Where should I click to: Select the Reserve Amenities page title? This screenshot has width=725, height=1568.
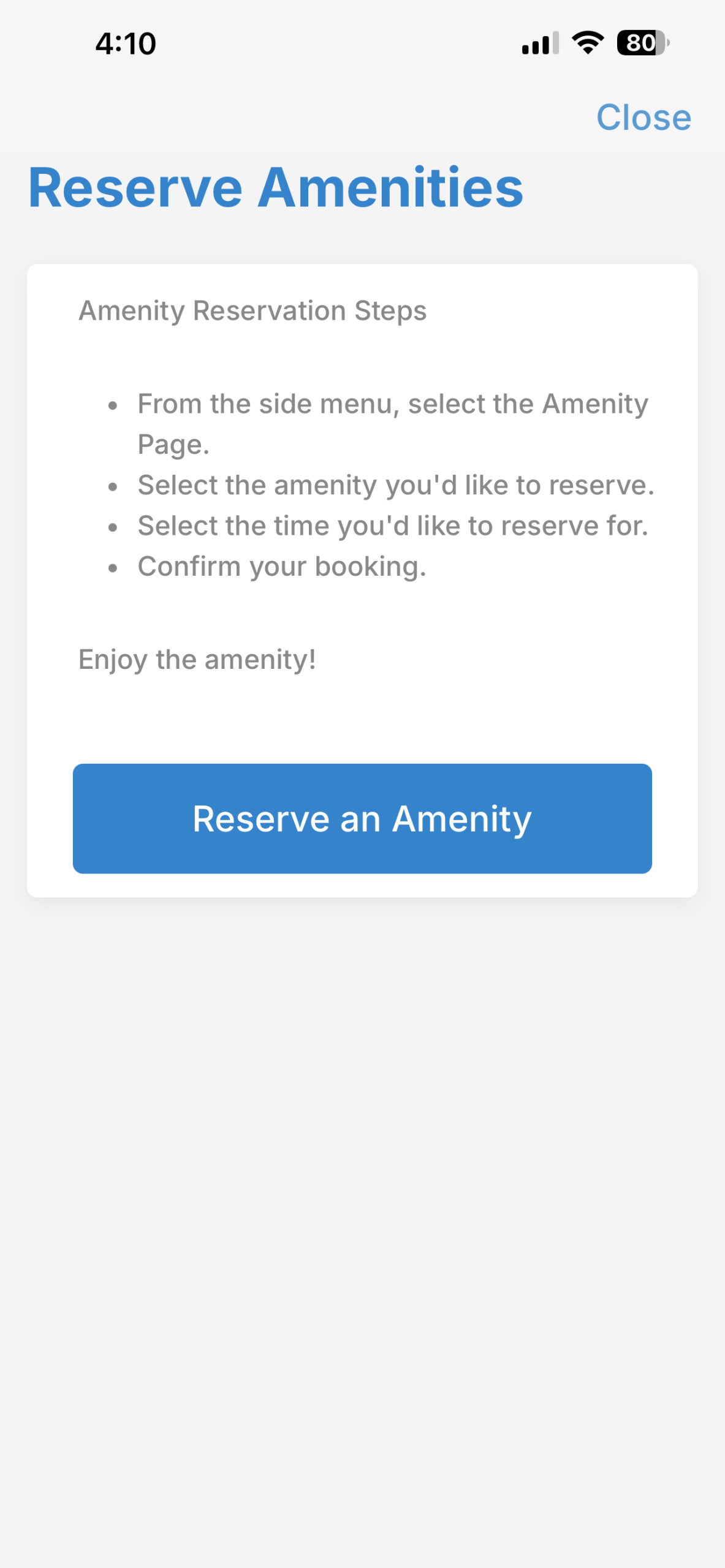coord(276,188)
